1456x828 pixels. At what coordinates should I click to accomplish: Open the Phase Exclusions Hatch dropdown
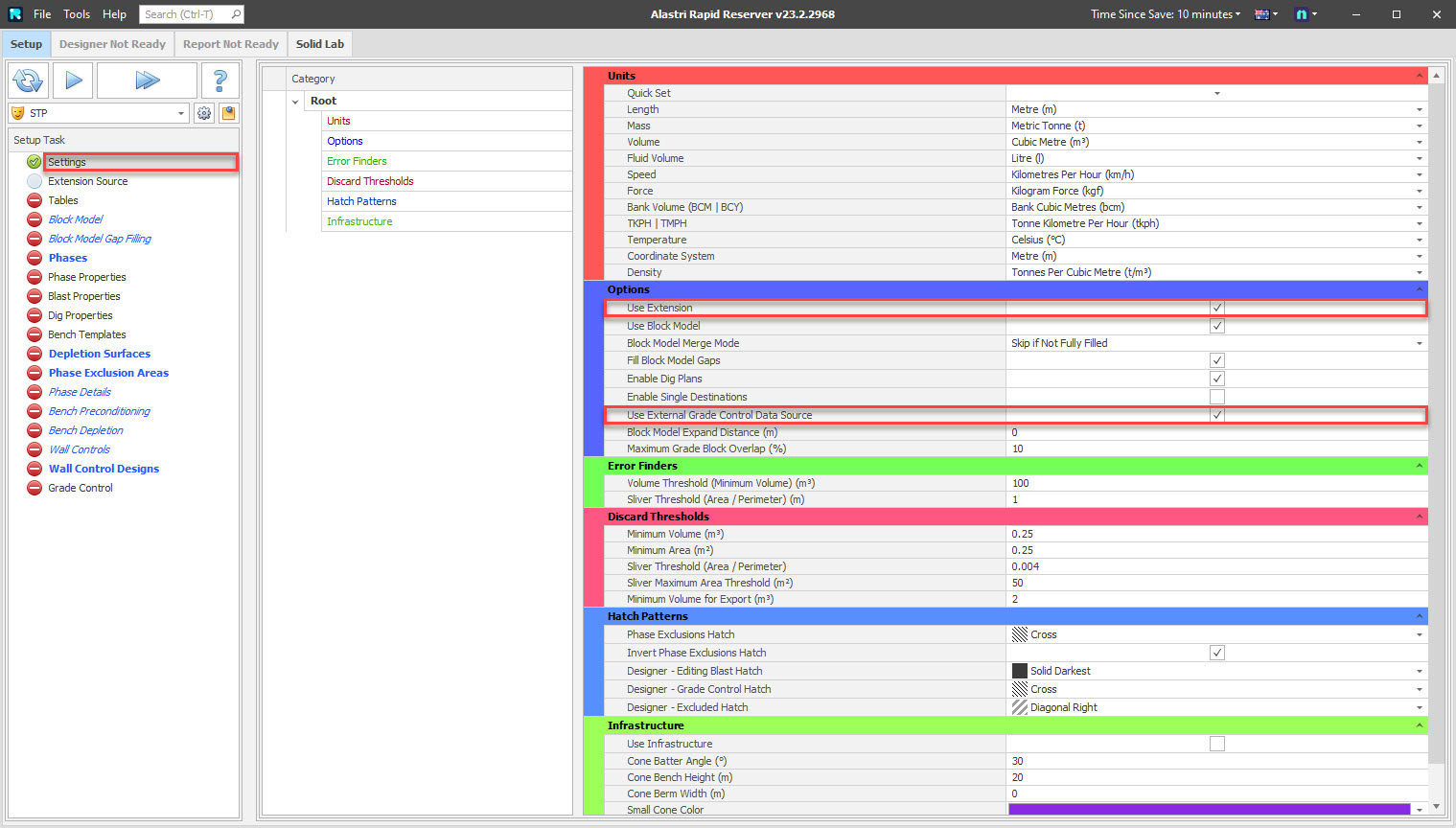coord(1419,634)
